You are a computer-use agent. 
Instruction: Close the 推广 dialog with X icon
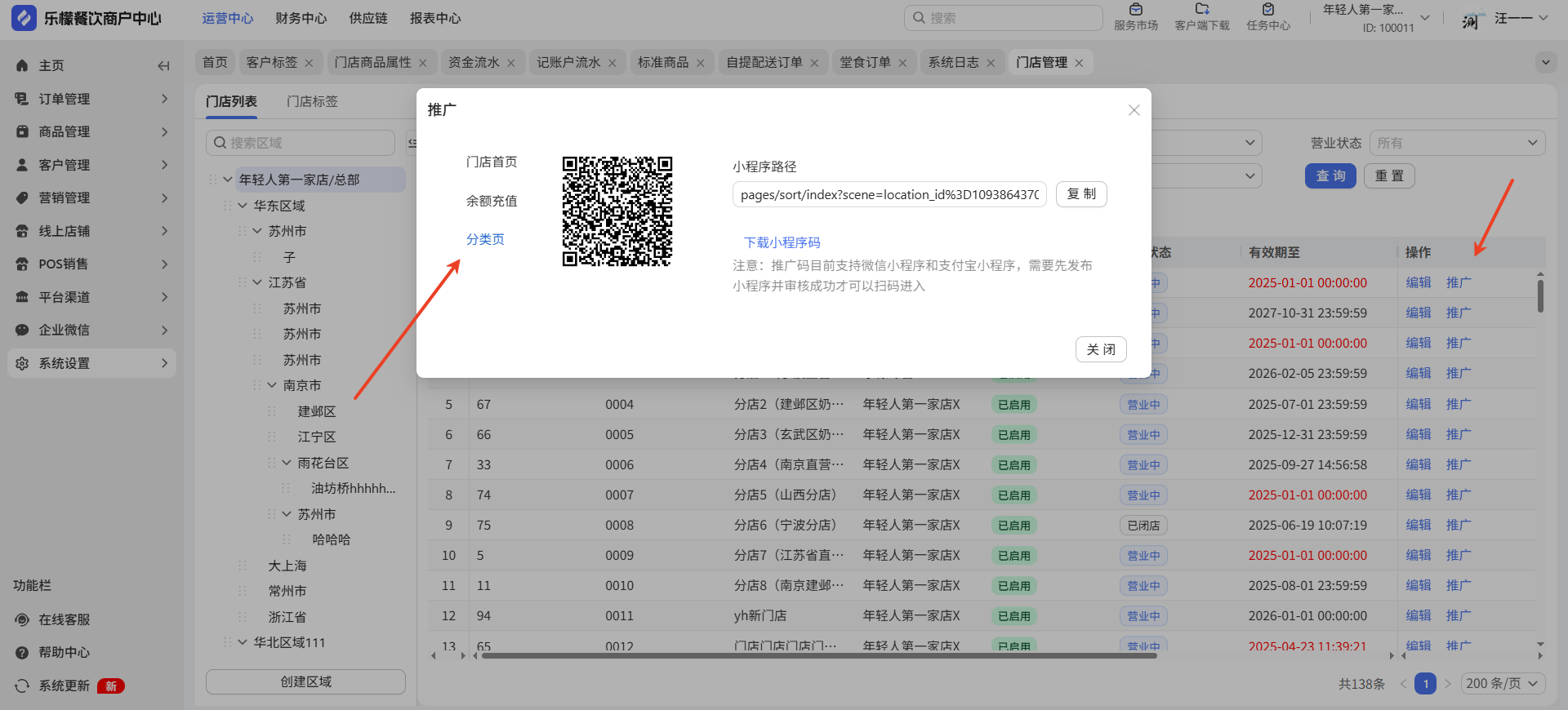pyautogui.click(x=1134, y=110)
